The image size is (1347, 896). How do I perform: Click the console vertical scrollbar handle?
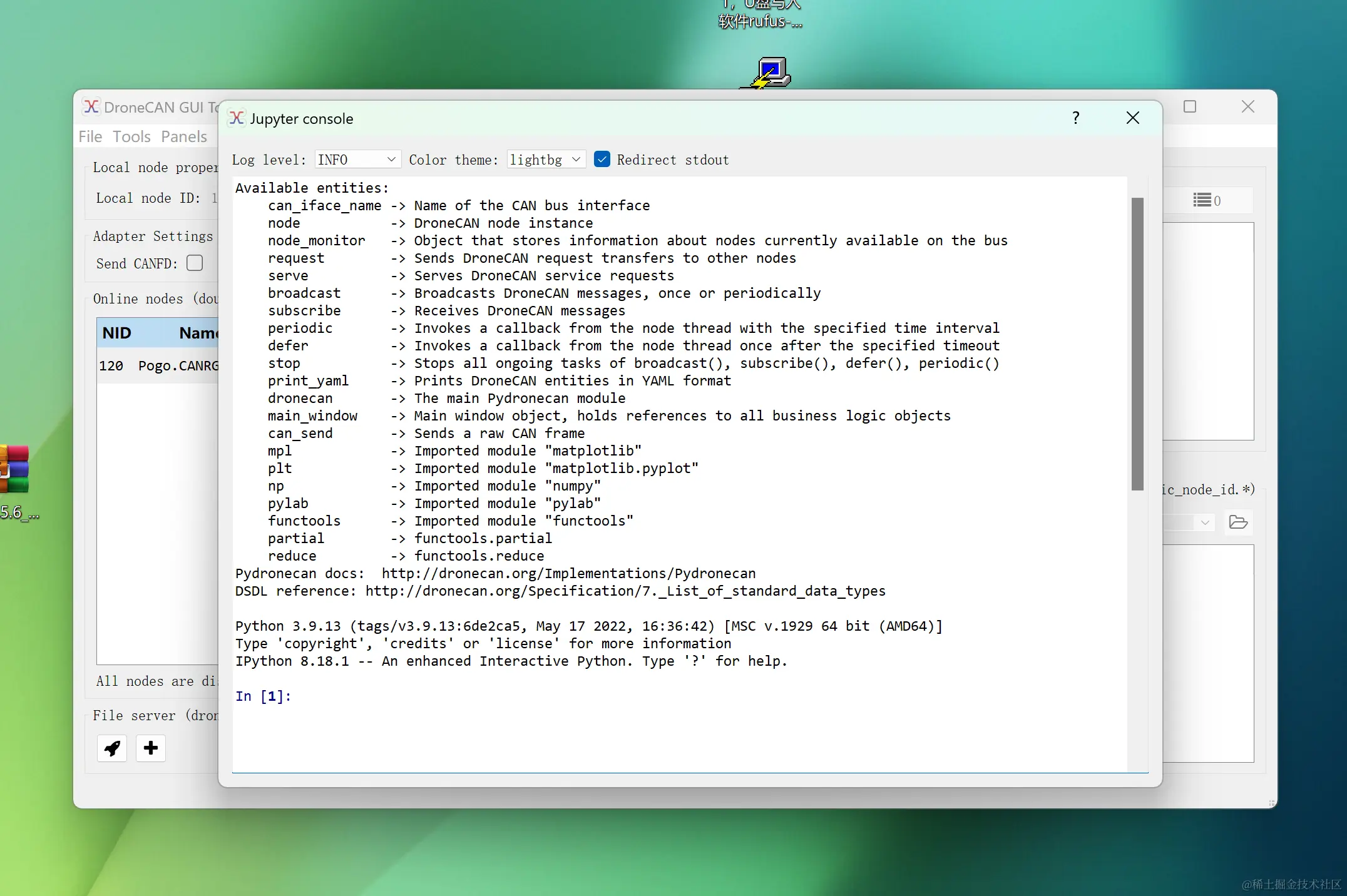coord(1137,344)
